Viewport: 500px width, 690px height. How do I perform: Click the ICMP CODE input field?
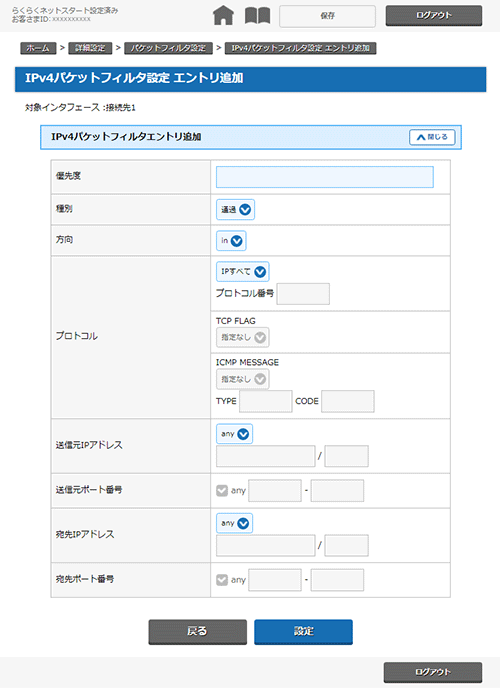(348, 401)
